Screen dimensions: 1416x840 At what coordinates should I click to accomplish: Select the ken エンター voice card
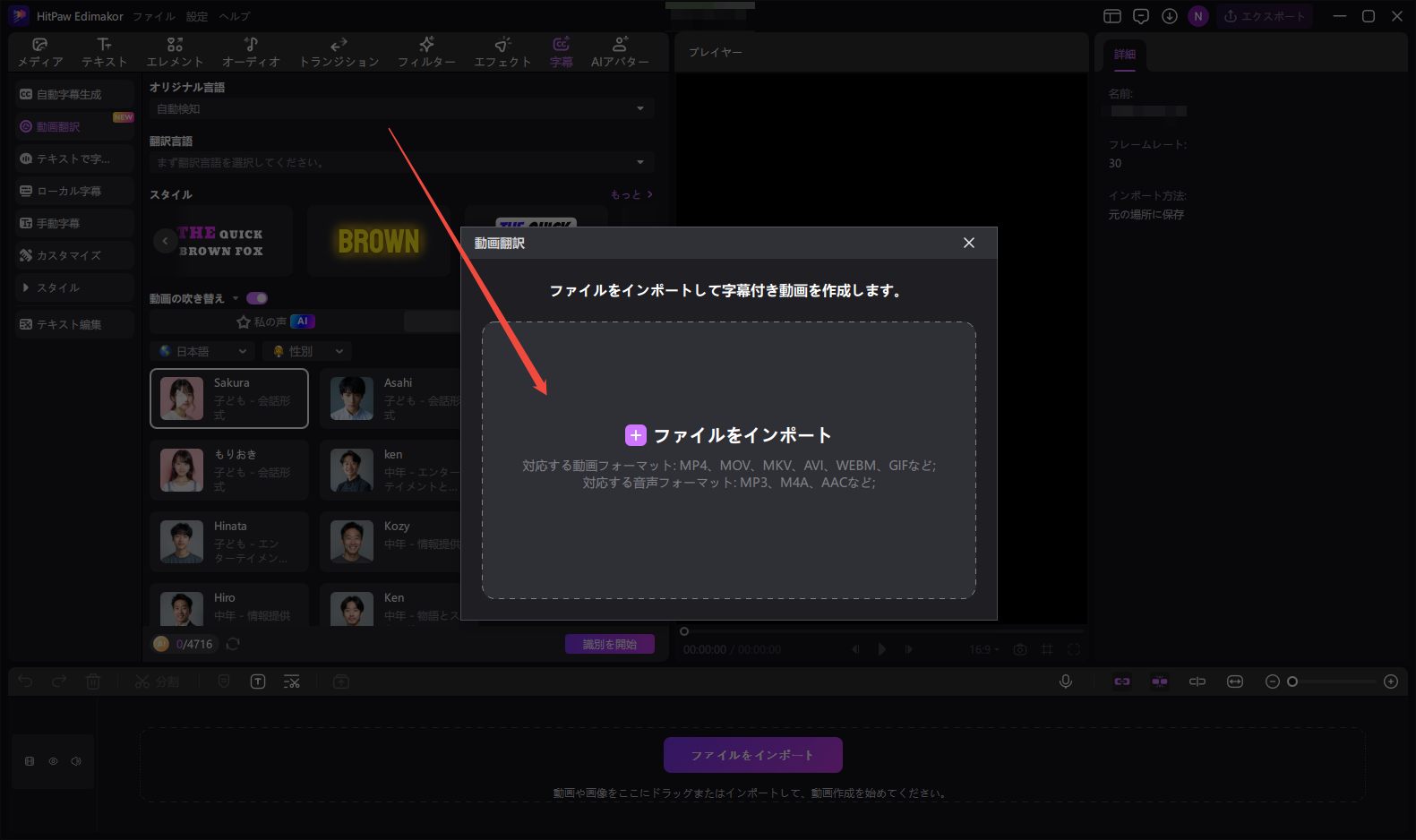(390, 470)
